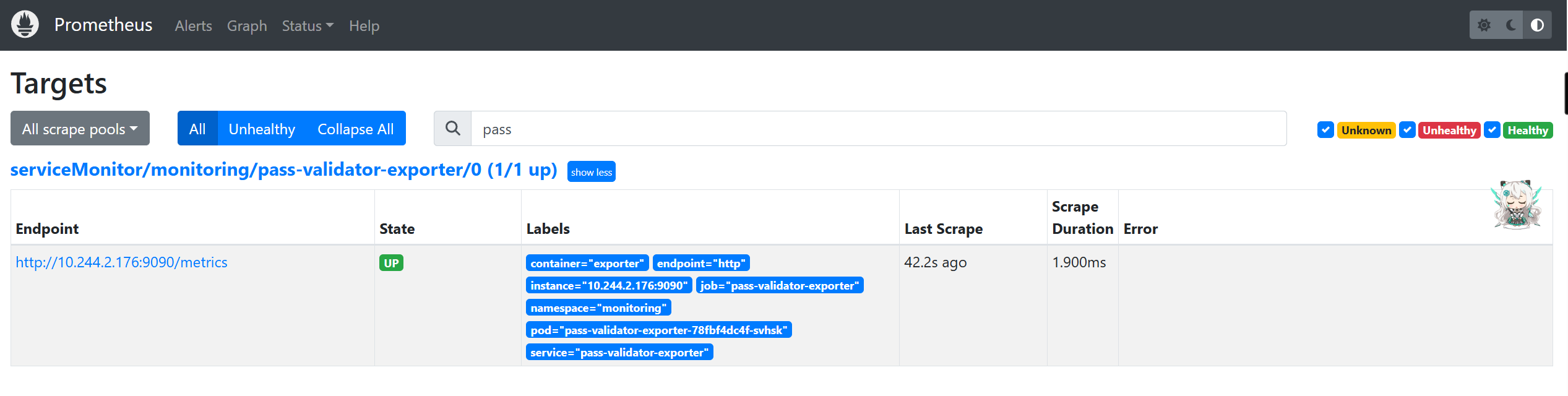Click the red Unhealthy badge label
The height and width of the screenshot is (396, 1568).
pyautogui.click(x=1449, y=130)
